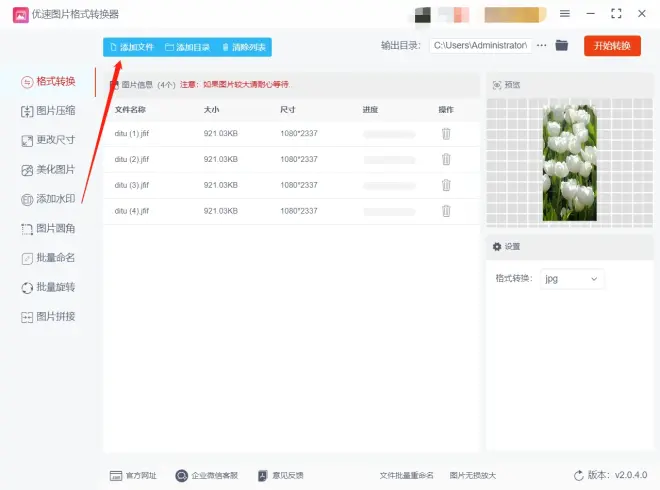Open output folder via folder icon
This screenshot has height=490, width=660.
pos(562,46)
